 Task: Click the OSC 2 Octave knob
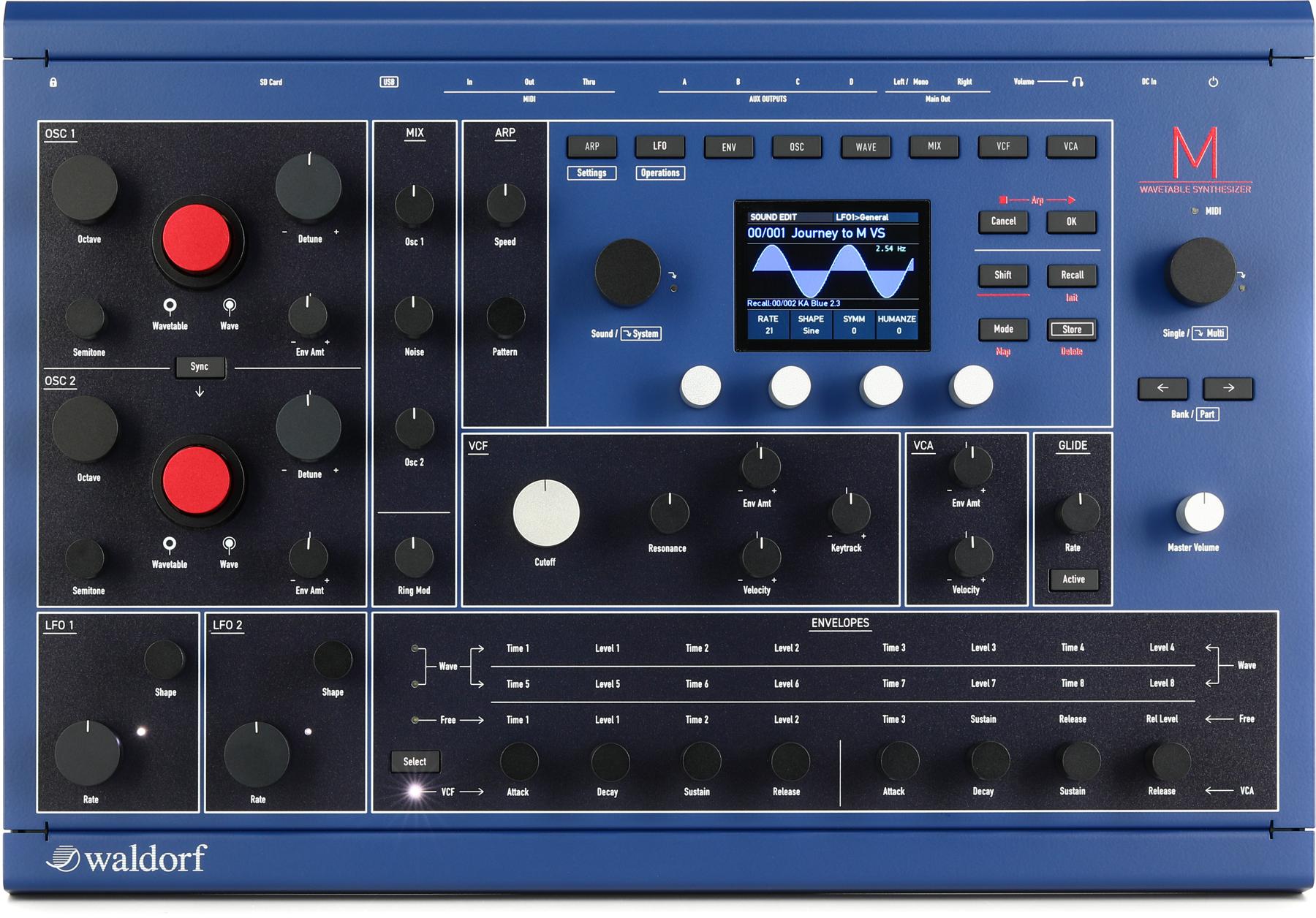pyautogui.click(x=85, y=429)
